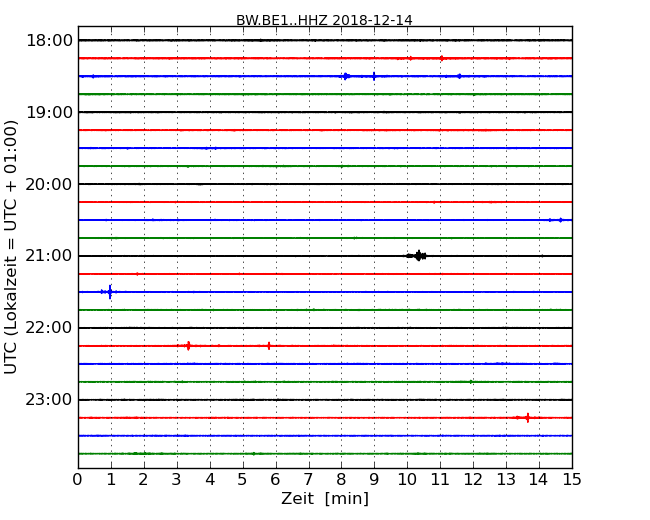Image resolution: width=650 pixels, height=520 pixels.
Task: Click the red spike on the 23:15 trace
Action: click(527, 418)
